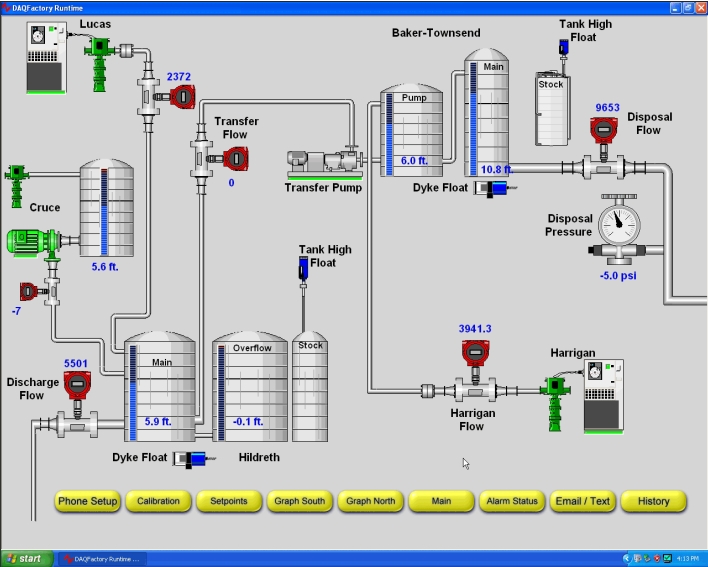
Task: Click the red Transfer Flow meter icon
Action: [x=235, y=159]
